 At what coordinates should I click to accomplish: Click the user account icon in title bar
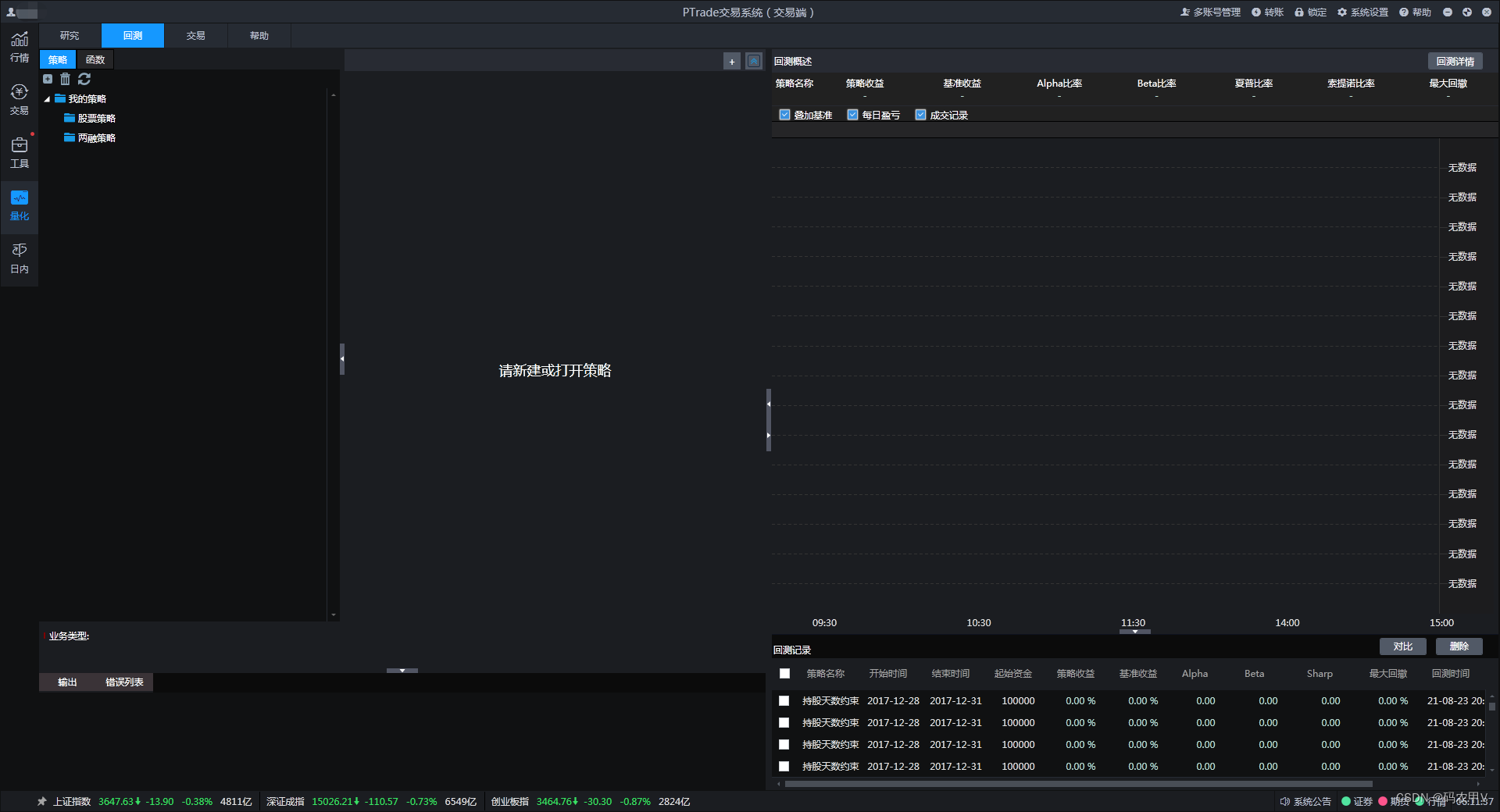pos(11,12)
